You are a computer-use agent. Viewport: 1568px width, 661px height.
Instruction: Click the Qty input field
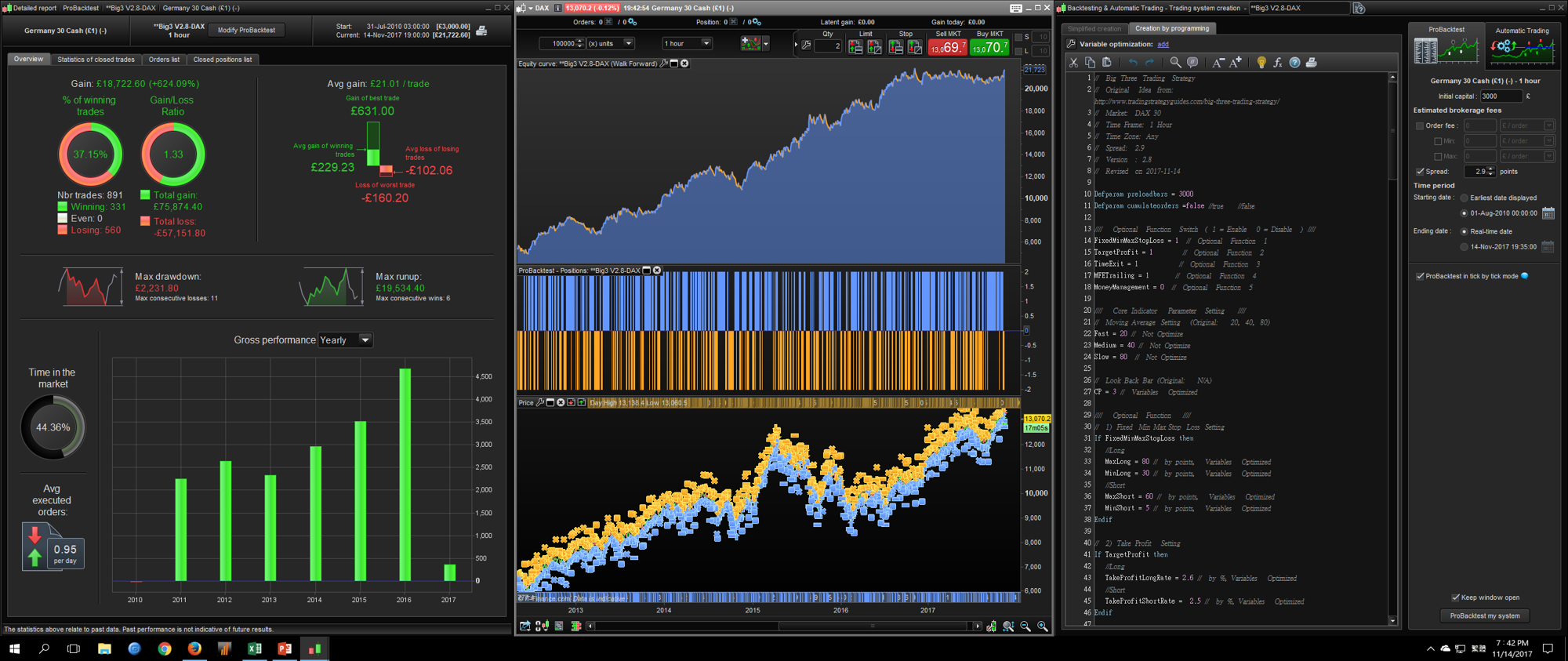point(827,45)
